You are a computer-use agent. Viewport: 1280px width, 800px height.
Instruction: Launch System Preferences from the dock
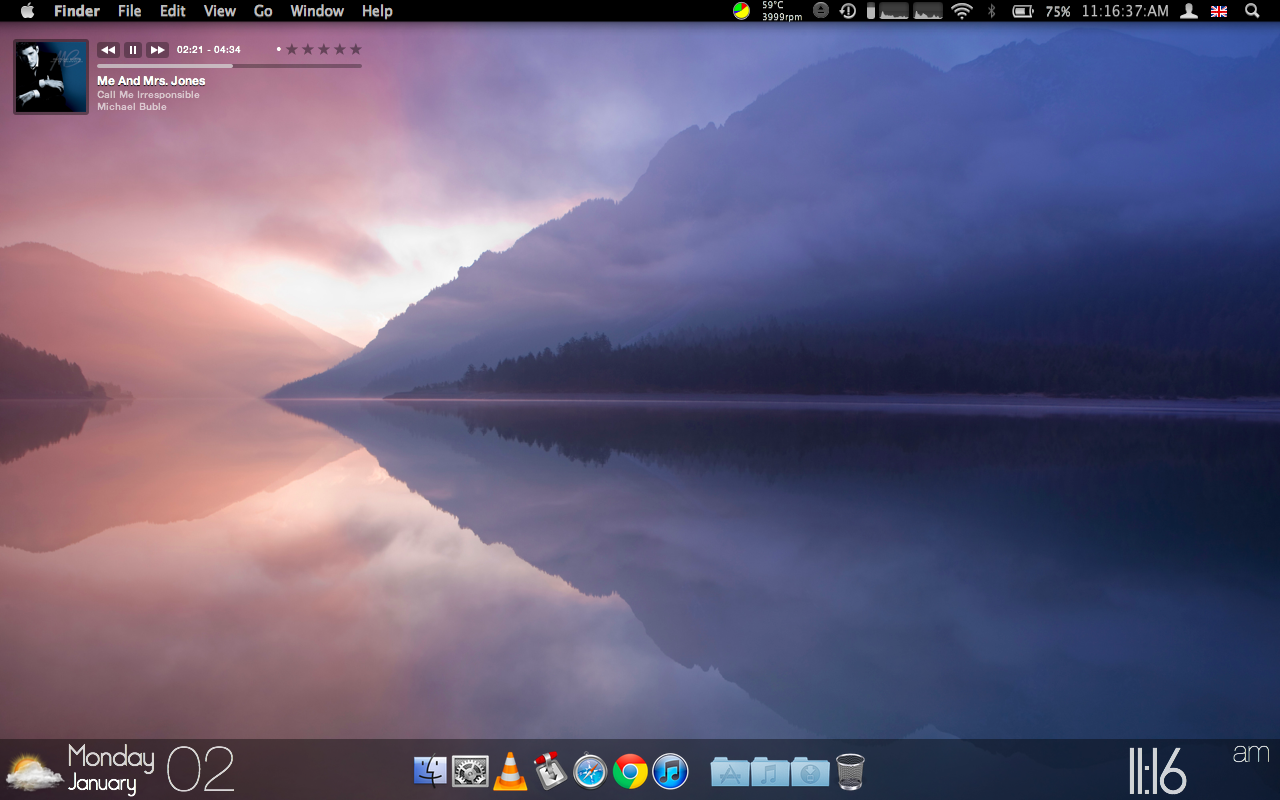tap(470, 771)
